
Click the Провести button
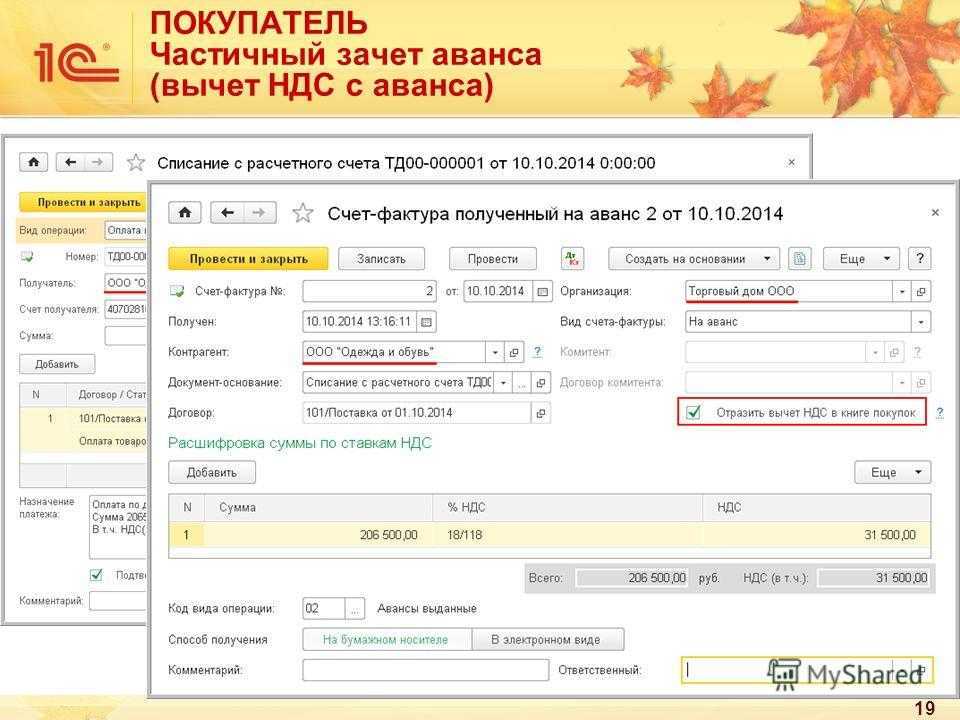click(x=493, y=259)
